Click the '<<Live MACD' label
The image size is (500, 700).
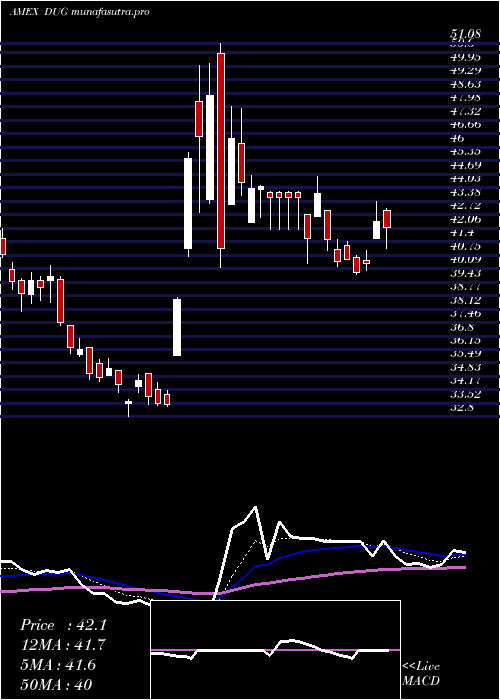point(421,674)
